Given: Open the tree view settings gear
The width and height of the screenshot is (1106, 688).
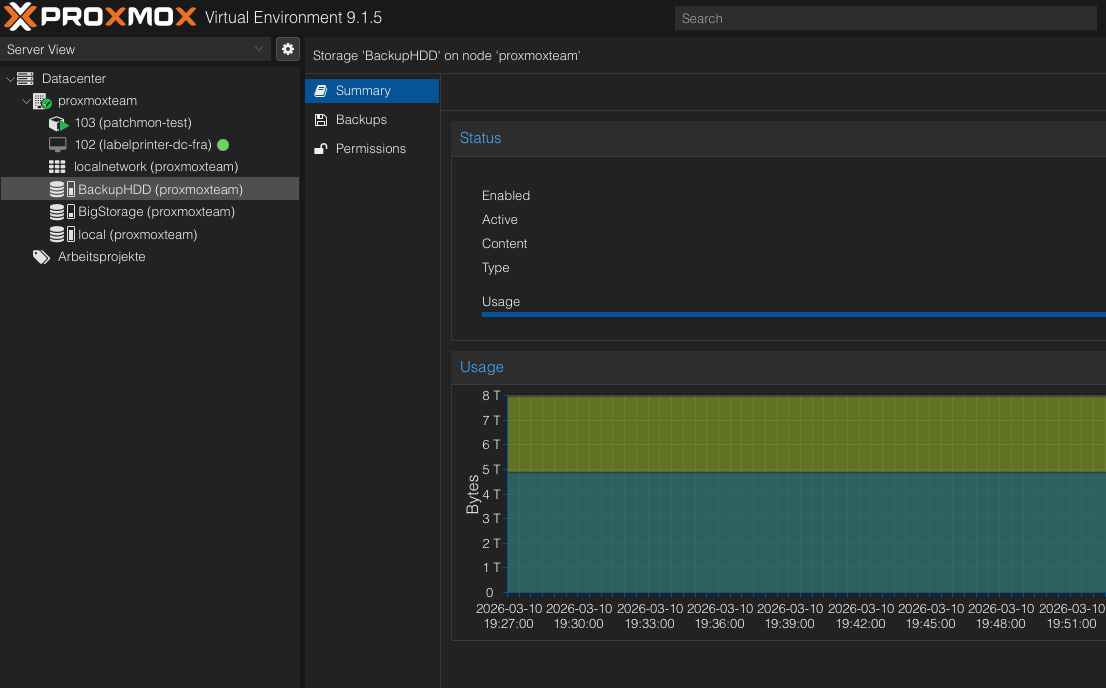Looking at the screenshot, I should point(288,49).
